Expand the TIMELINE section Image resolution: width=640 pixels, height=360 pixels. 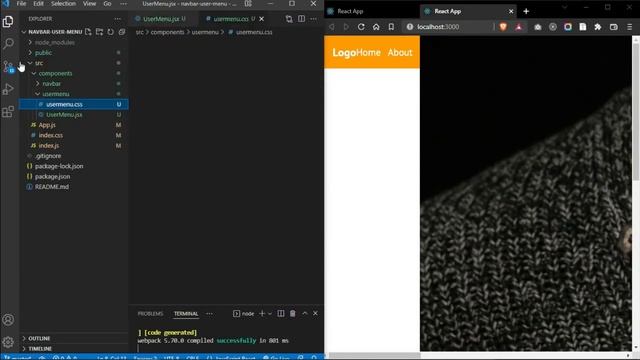click(x=40, y=349)
